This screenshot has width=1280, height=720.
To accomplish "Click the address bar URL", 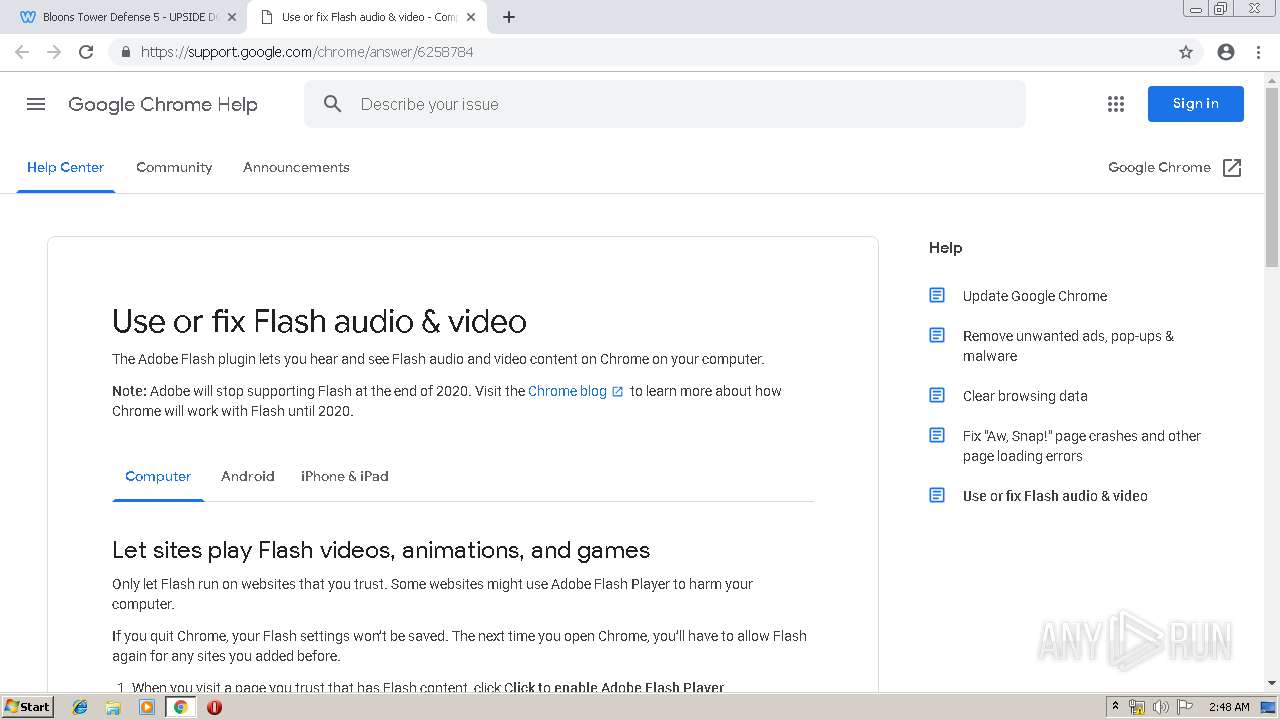I will (x=307, y=52).
